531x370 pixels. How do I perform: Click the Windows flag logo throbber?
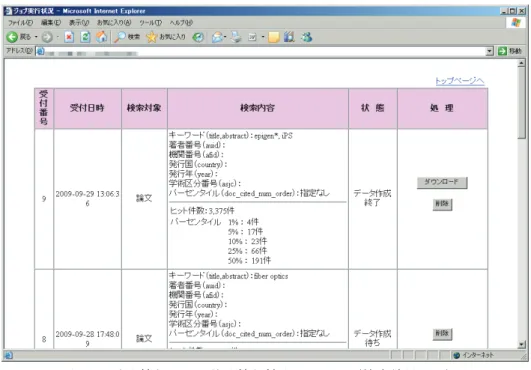pyautogui.click(x=515, y=23)
